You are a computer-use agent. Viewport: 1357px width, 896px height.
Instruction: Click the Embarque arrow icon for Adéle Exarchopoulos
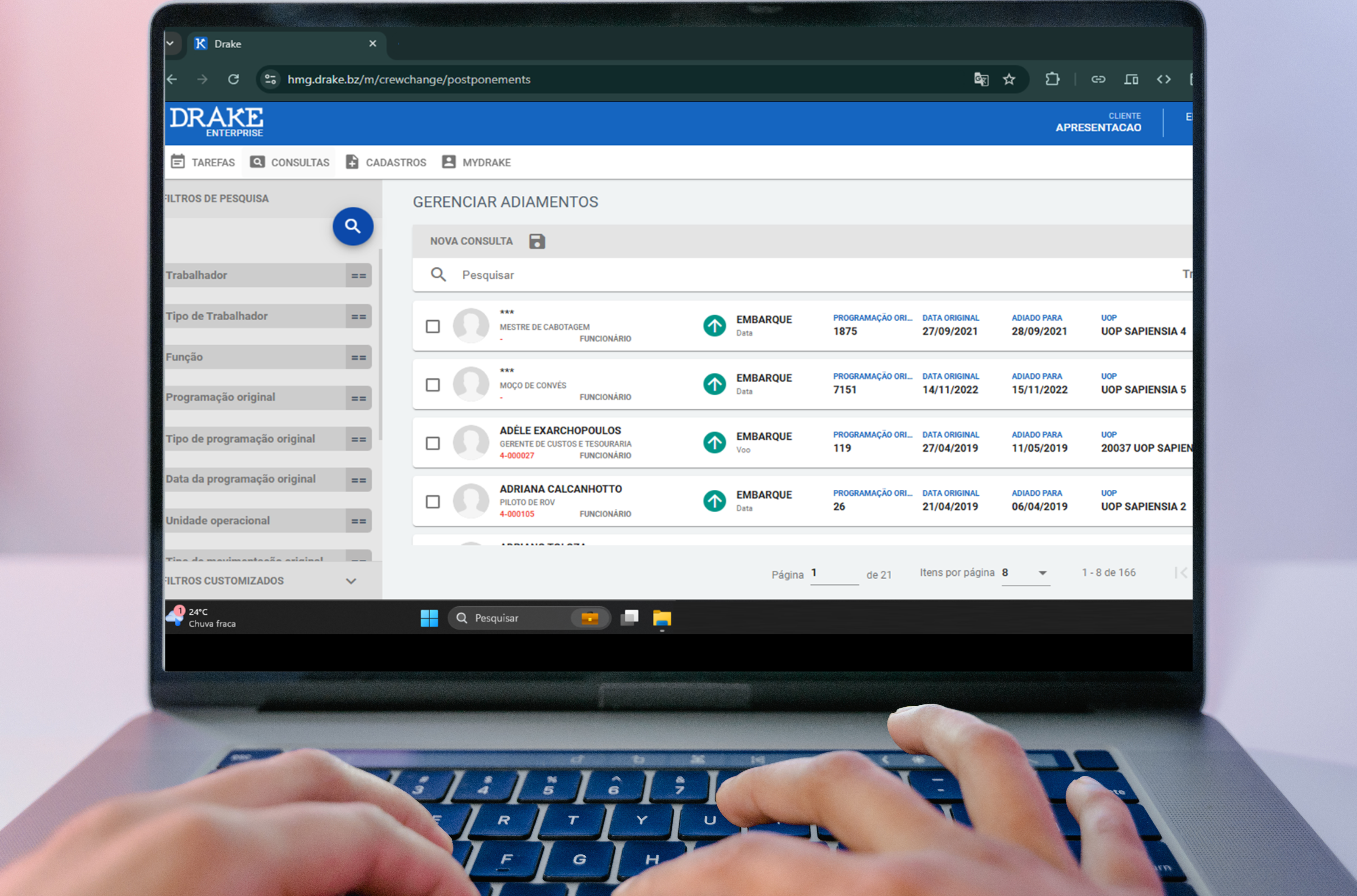pos(714,442)
